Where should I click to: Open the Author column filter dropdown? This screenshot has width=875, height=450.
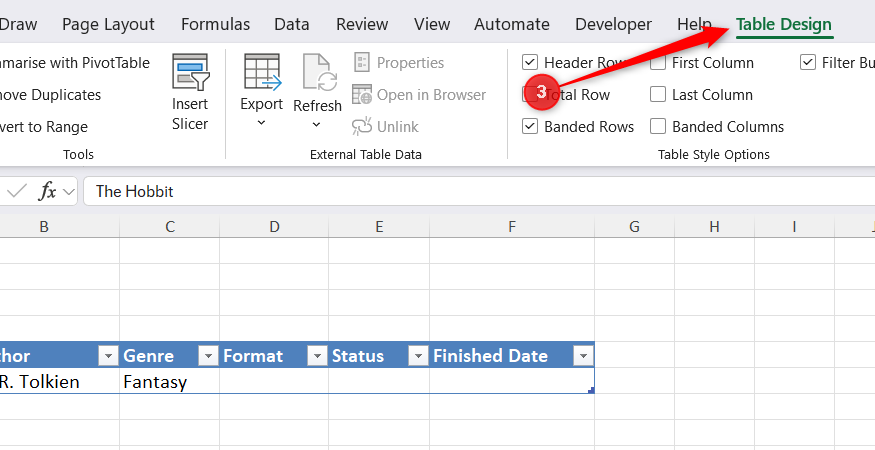[x=108, y=355]
